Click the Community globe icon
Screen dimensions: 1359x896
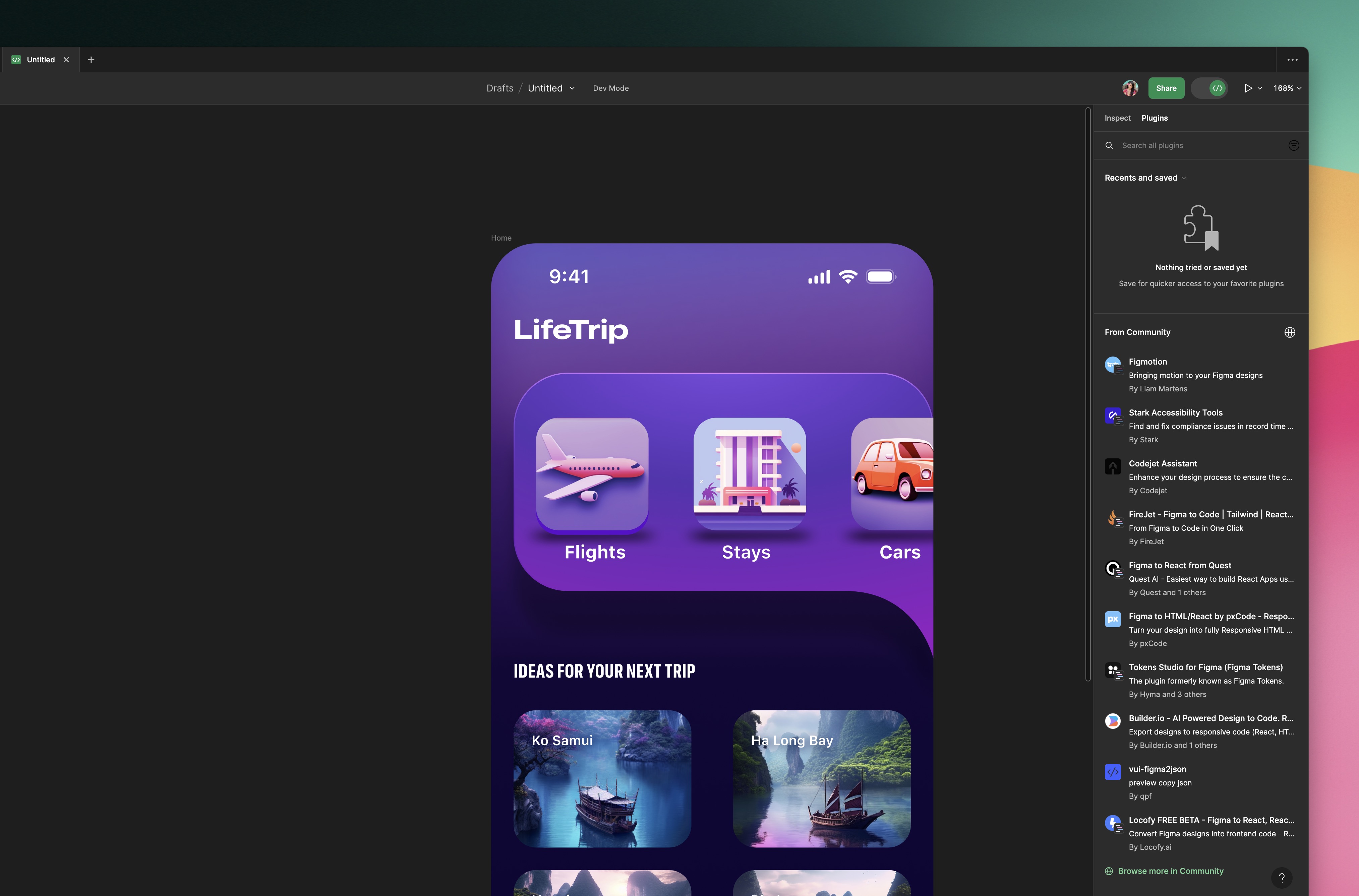tap(1289, 332)
